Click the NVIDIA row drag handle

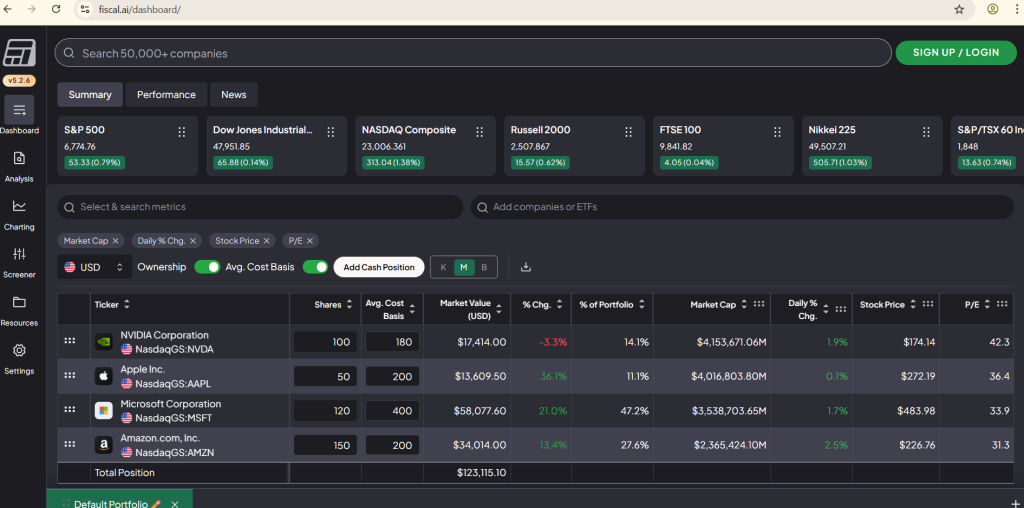pyautogui.click(x=70, y=341)
